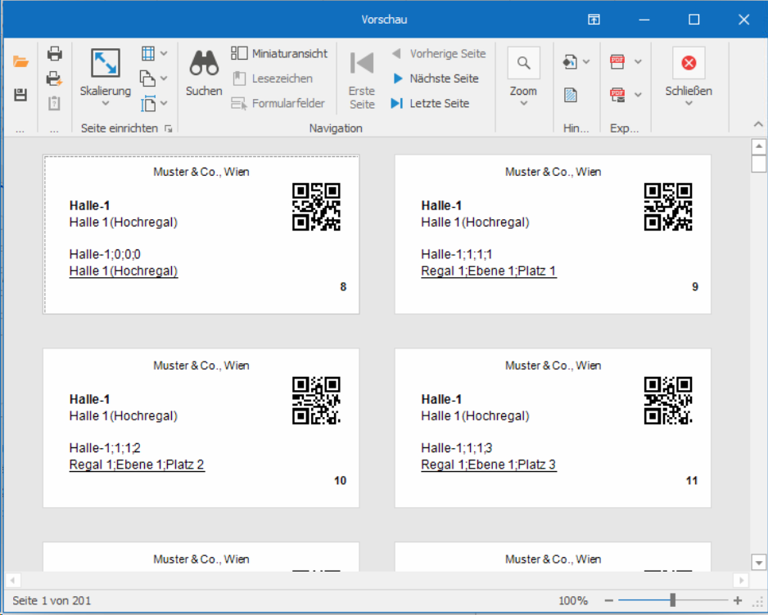Click the horizontal scrollbar right arrow
This screenshot has width=768, height=615.
[741, 581]
